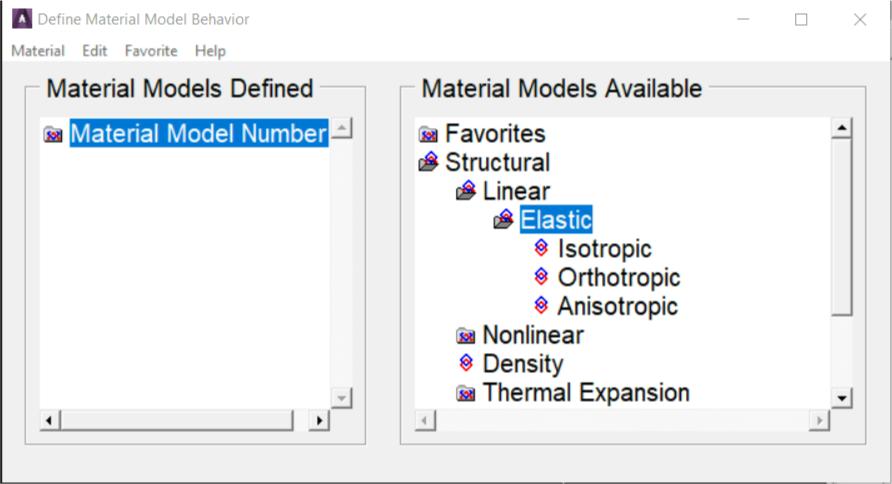Select the Isotropic material model label
This screenshot has width=892, height=484.
coord(604,249)
